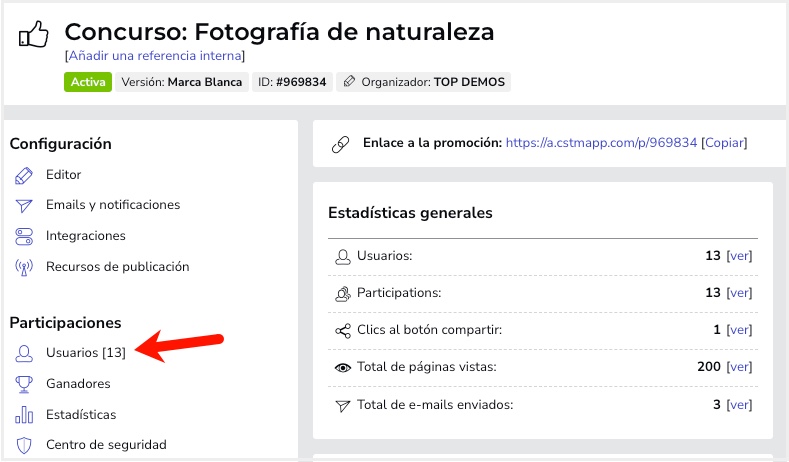
Task: Go to Ganadores section
Action: pos(78,384)
